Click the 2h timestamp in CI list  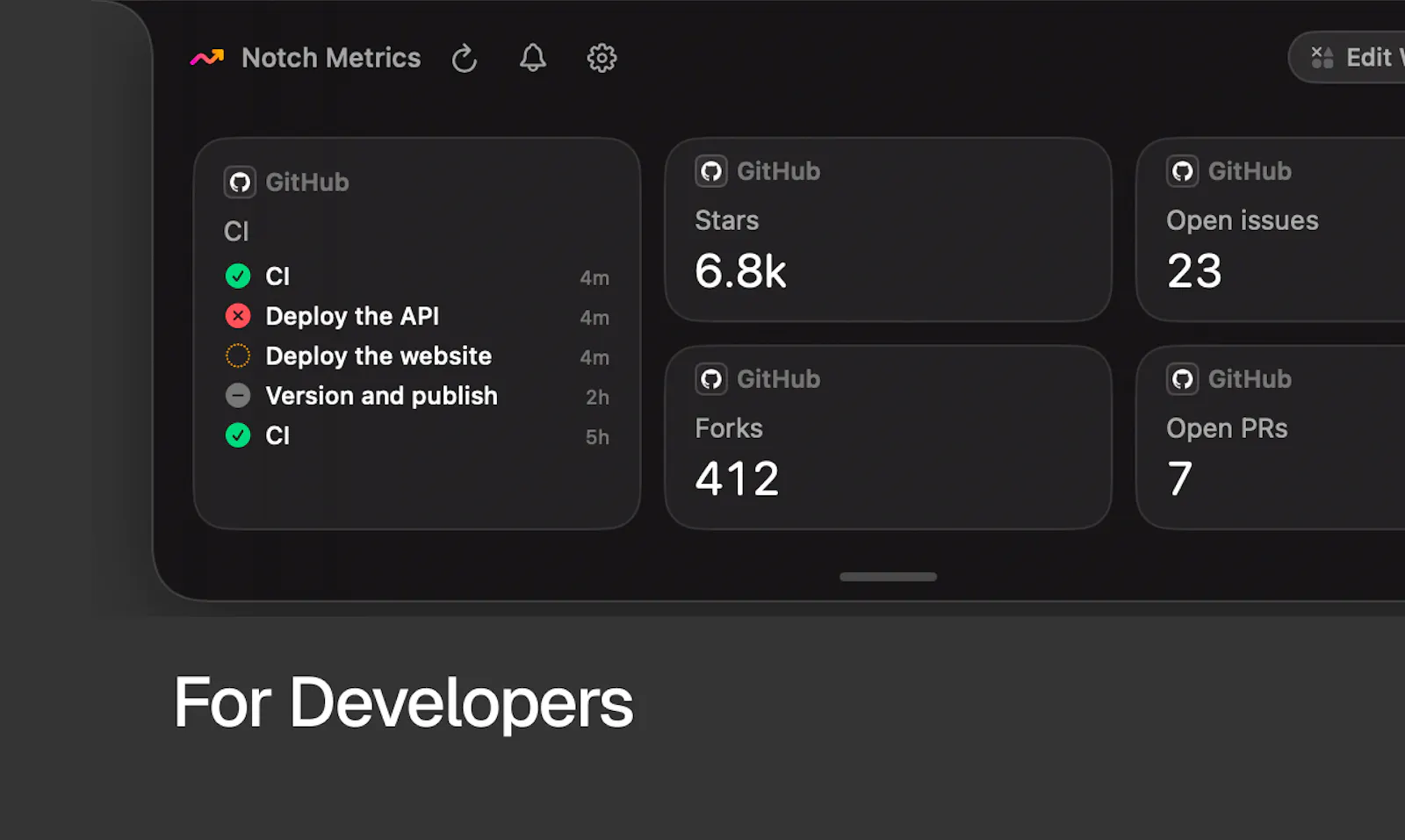pos(597,397)
